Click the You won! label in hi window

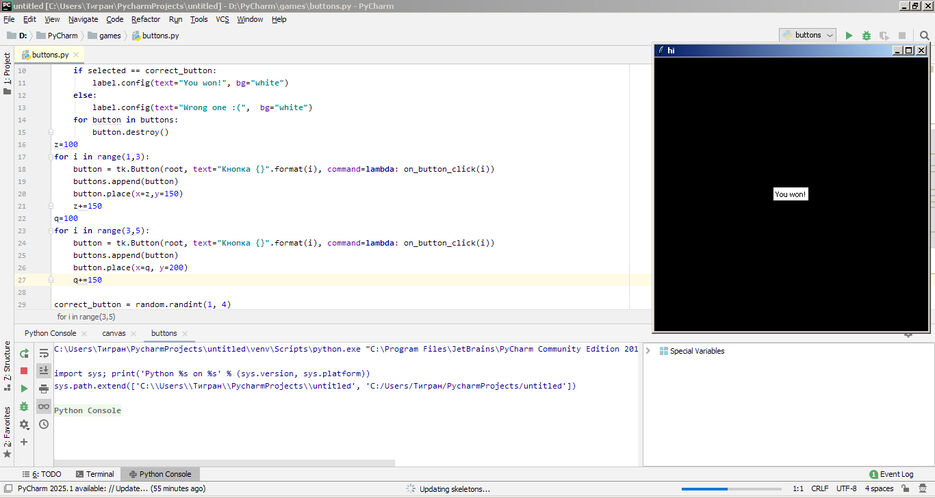pos(790,194)
